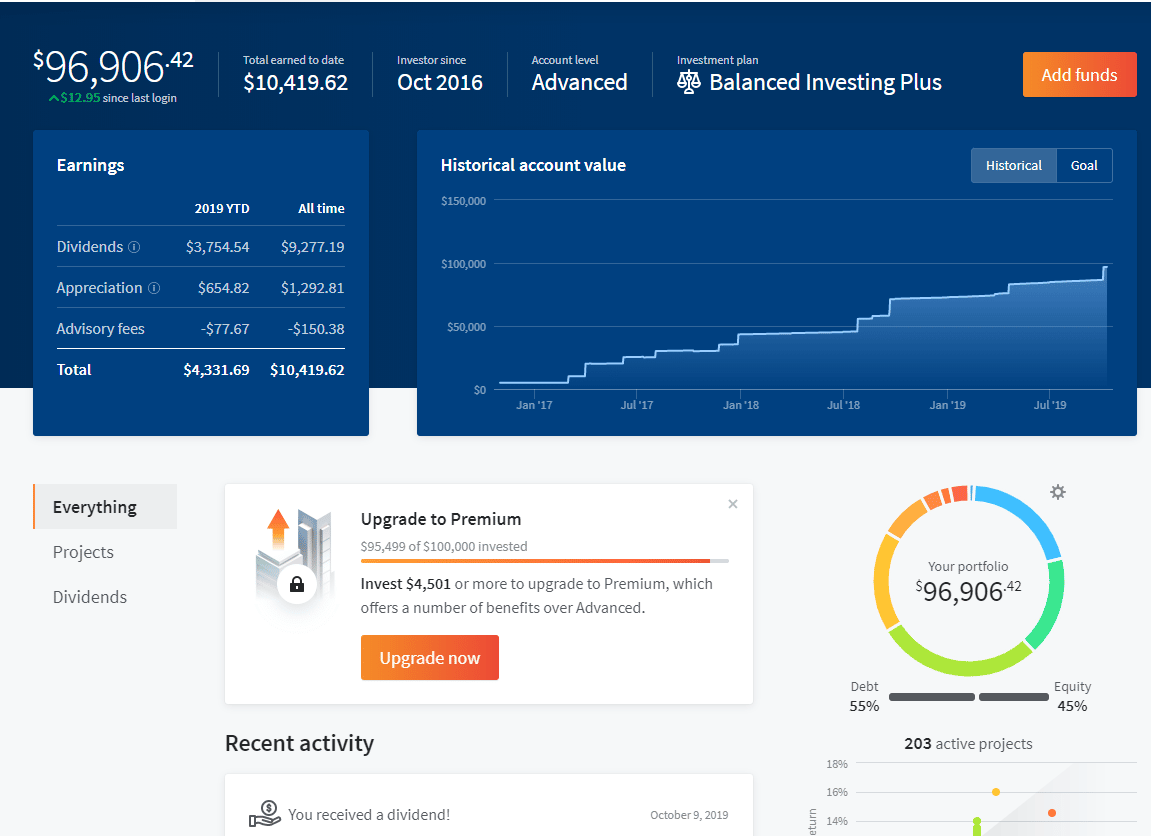The height and width of the screenshot is (836, 1151).
Task: Click the yellow dot at 16% return
Action: tap(996, 792)
